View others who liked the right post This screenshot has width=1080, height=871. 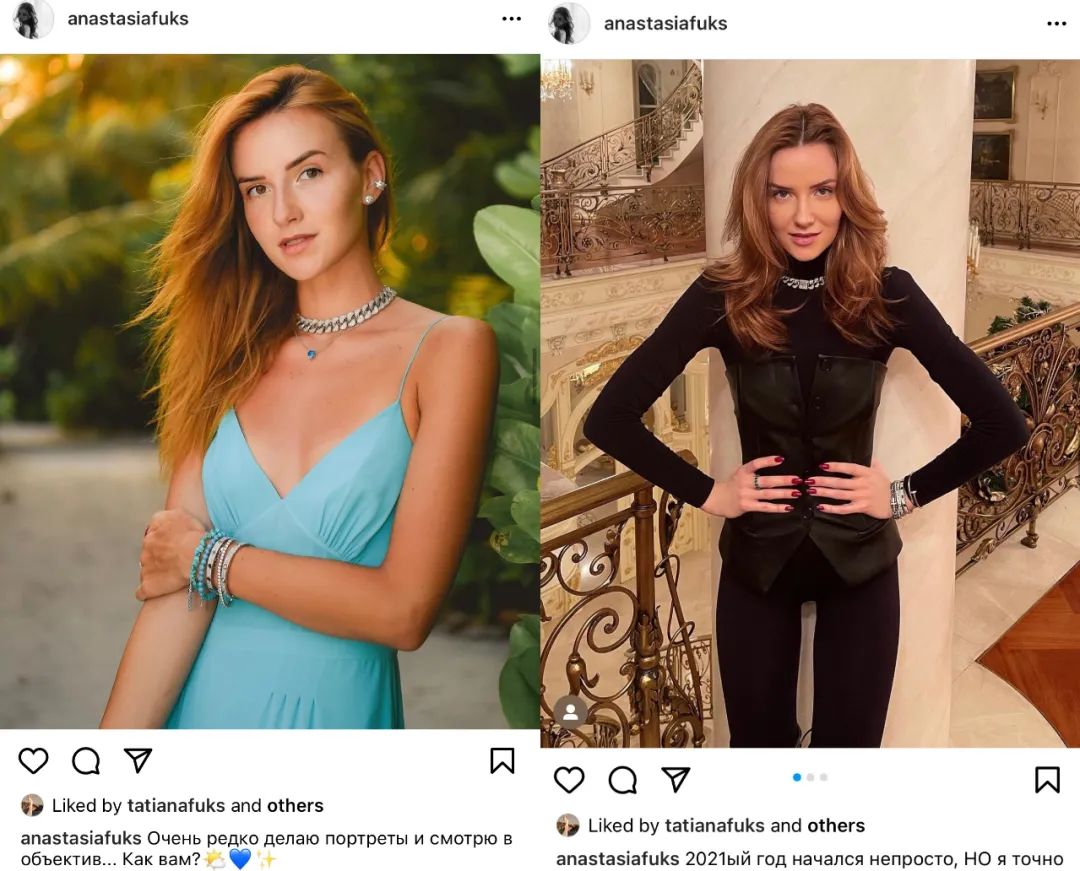tap(836, 826)
